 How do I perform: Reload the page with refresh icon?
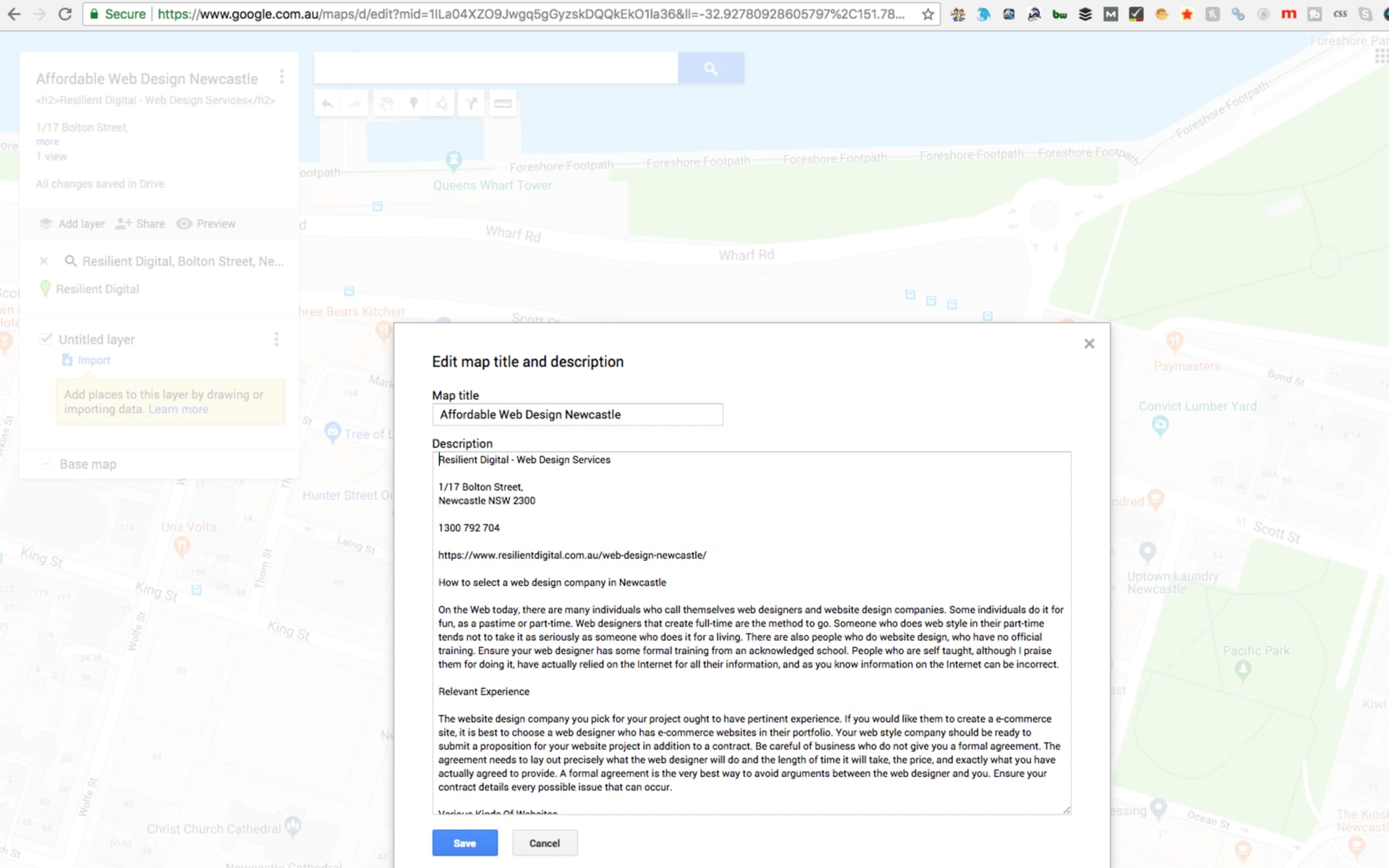click(x=65, y=14)
